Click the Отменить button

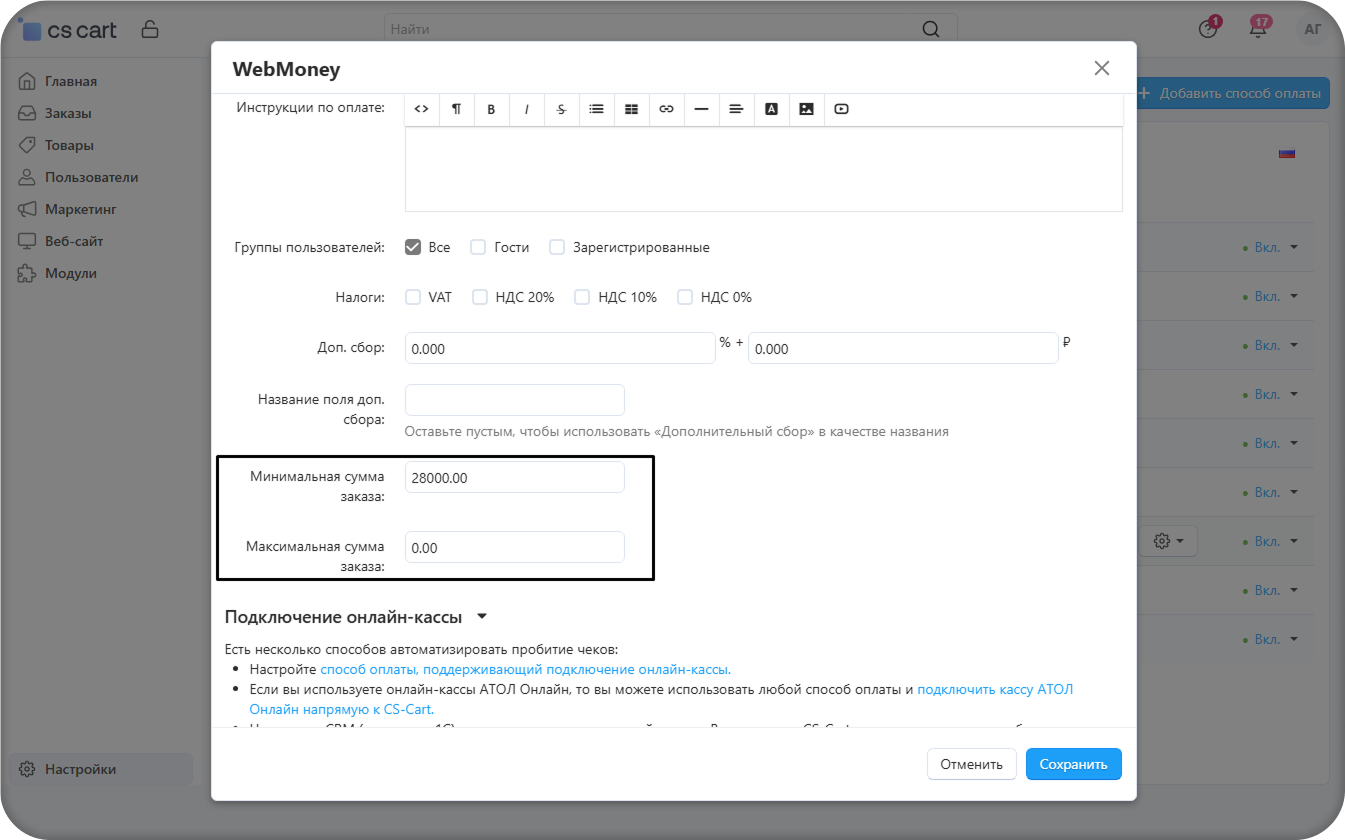971,764
